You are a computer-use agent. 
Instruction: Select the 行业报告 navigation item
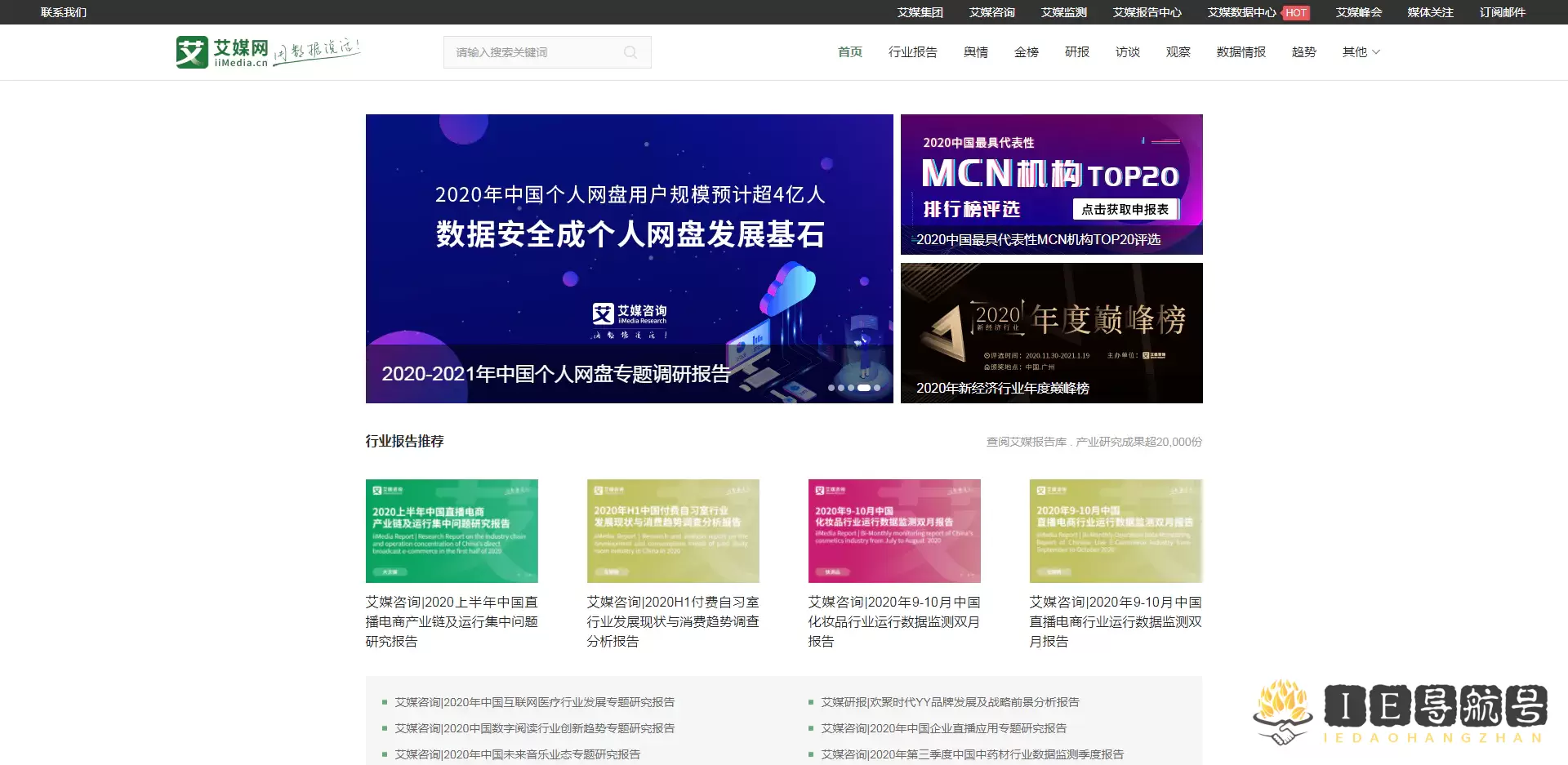pyautogui.click(x=913, y=52)
